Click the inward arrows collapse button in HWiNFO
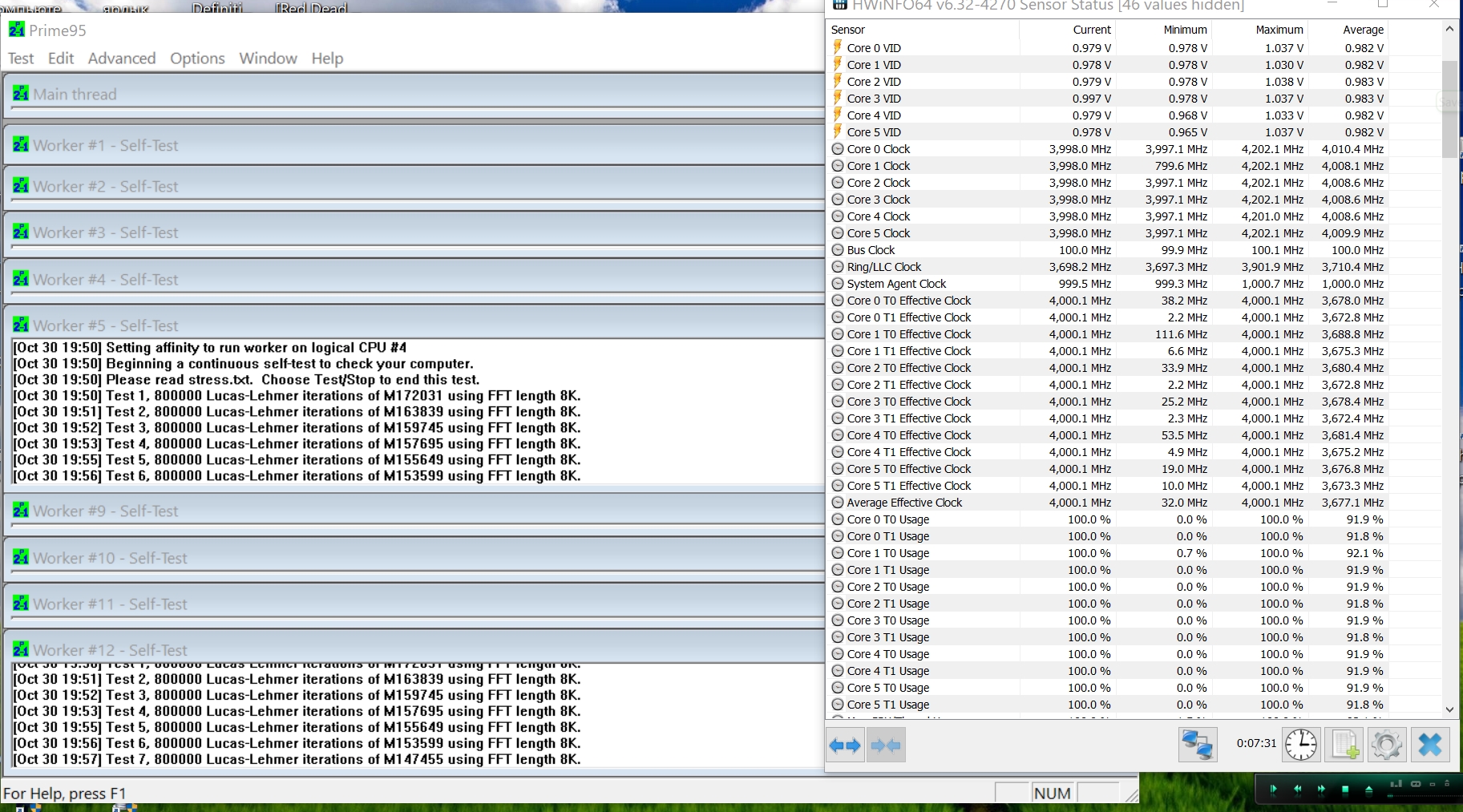Viewport: 1463px width, 812px height. 886,745
